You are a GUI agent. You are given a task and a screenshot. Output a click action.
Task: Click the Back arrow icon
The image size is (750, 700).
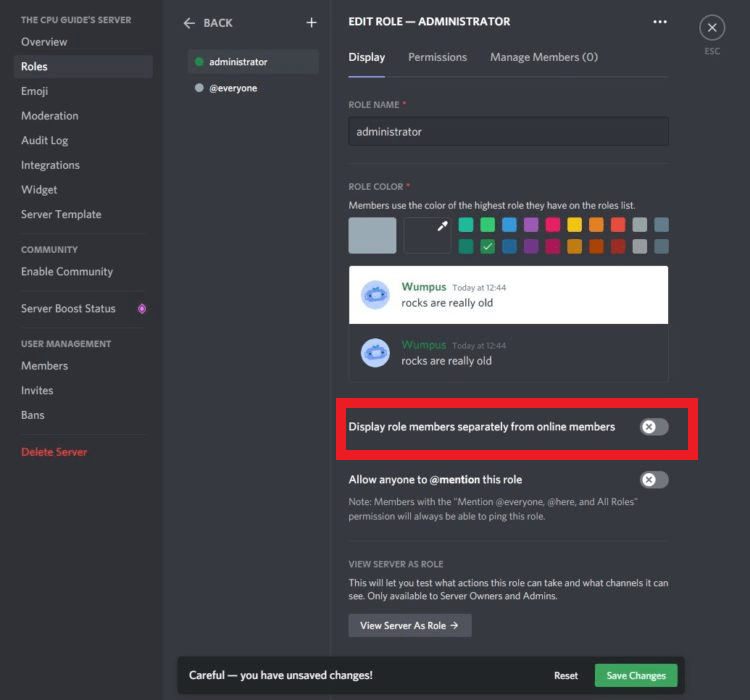pyautogui.click(x=189, y=23)
